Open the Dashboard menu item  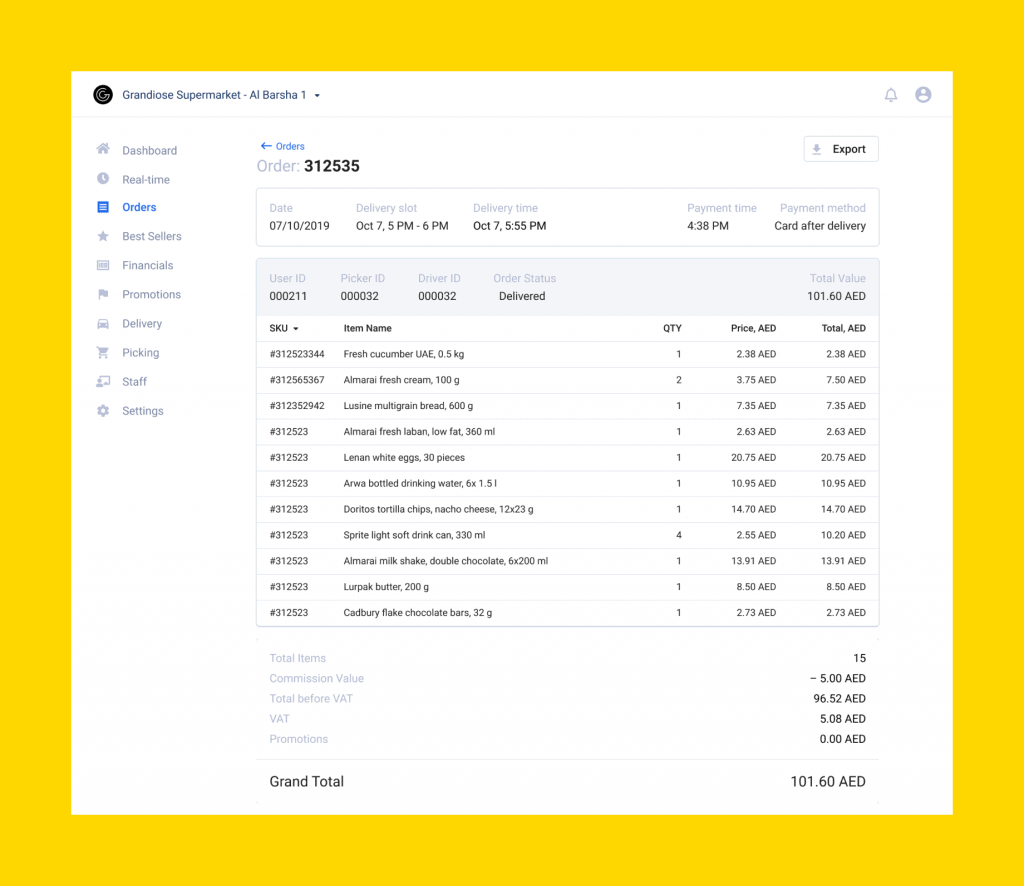(150, 151)
